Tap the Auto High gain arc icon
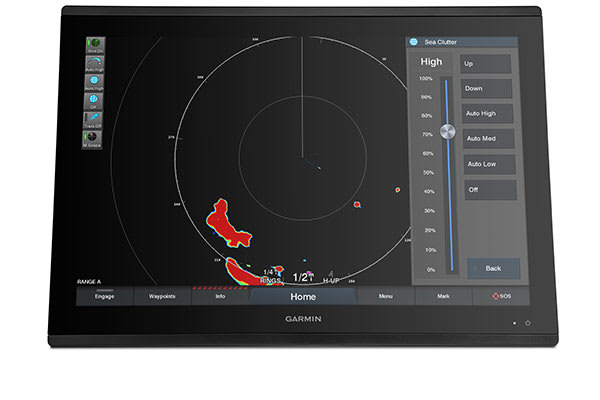The width and height of the screenshot is (600, 400). click(97, 63)
